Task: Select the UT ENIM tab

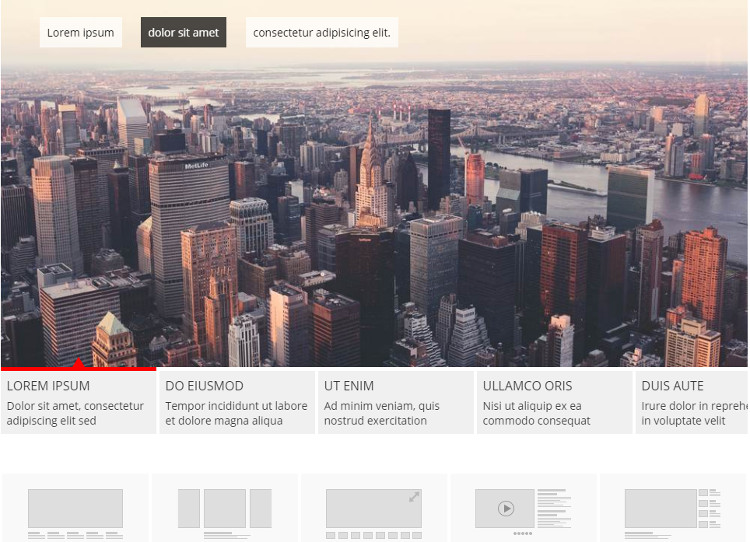Action: tap(396, 402)
